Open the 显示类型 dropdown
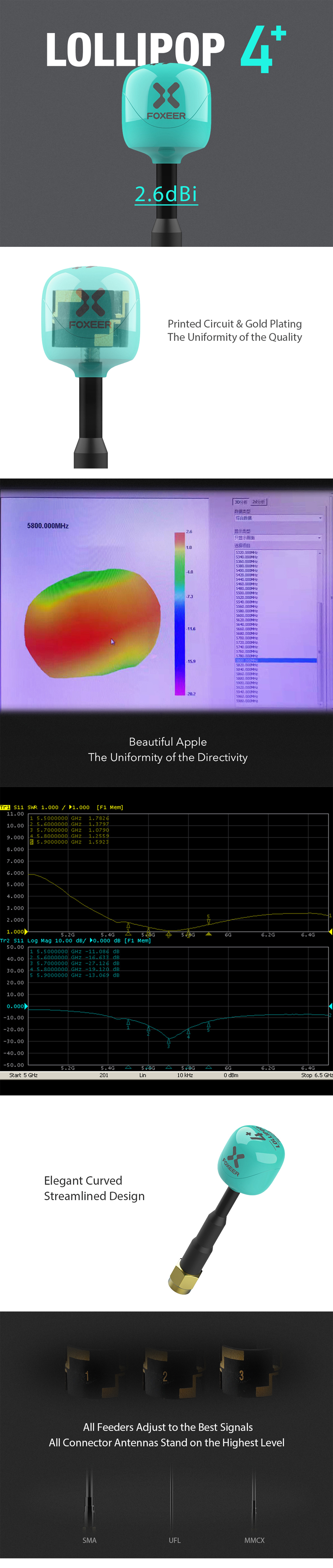Image resolution: width=333 pixels, height=1568 pixels. coord(278,538)
